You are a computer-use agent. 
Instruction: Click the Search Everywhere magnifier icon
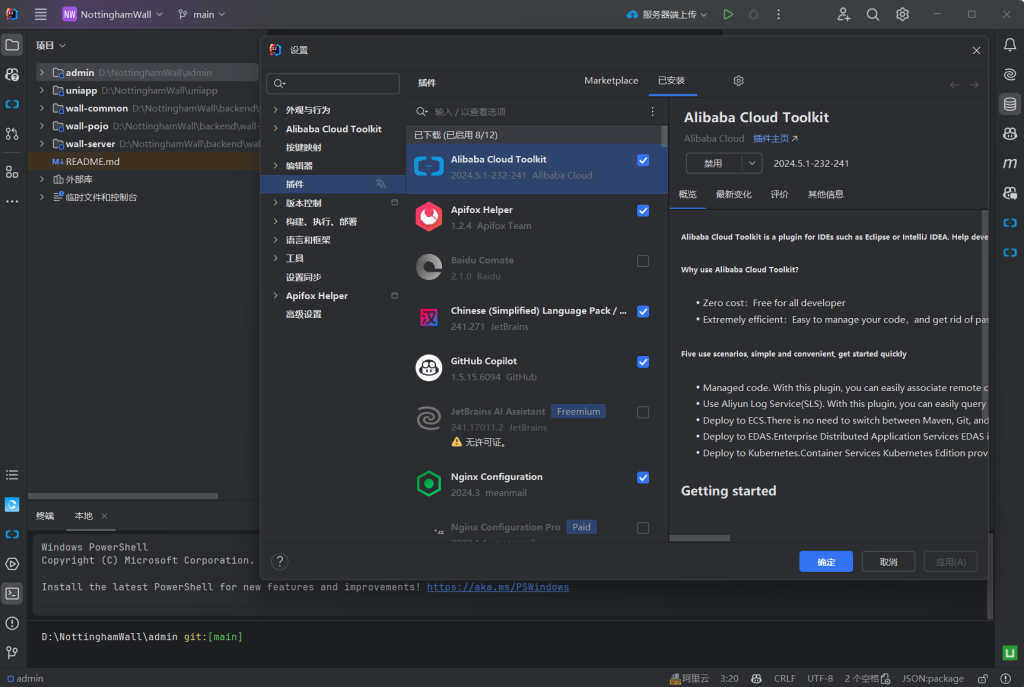click(873, 15)
